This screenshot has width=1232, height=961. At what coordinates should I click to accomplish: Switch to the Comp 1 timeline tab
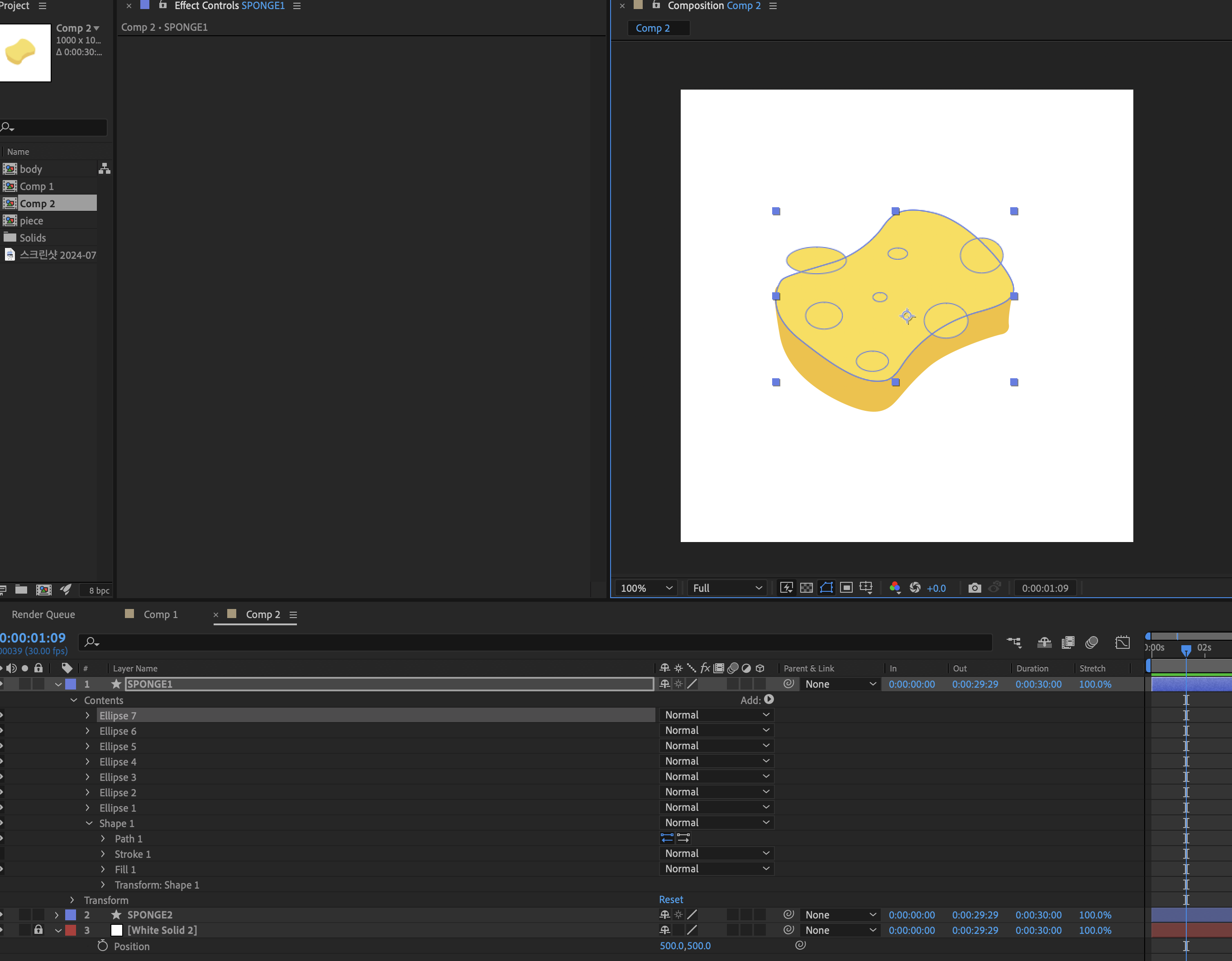(x=160, y=614)
